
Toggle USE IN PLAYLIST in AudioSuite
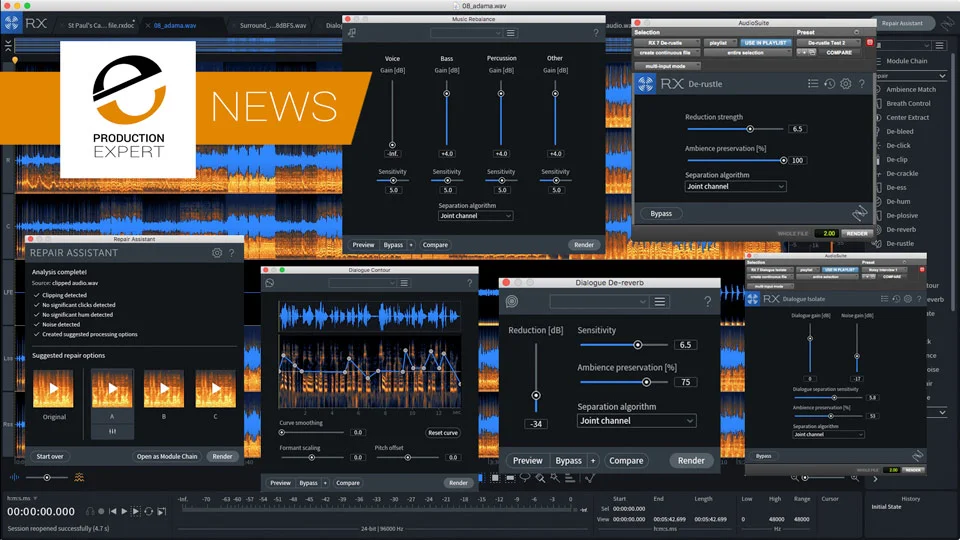point(765,43)
